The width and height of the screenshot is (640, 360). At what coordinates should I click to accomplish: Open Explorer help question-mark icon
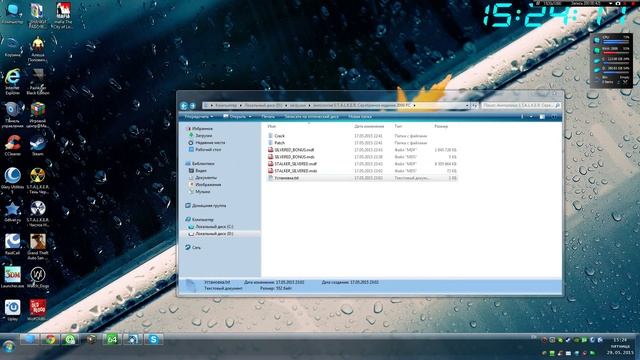tap(554, 117)
